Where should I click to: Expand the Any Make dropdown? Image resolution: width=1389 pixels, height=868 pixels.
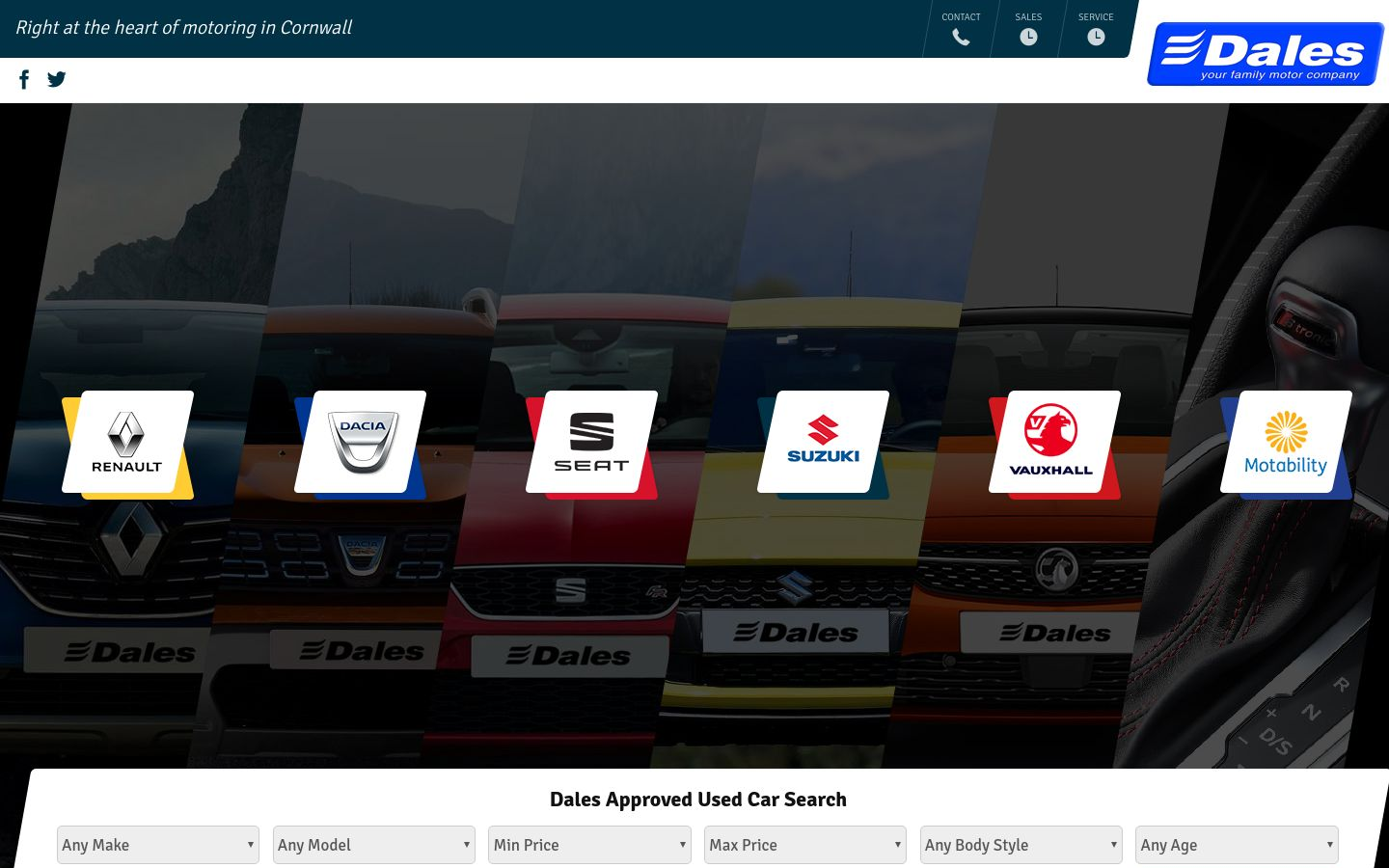click(x=158, y=845)
